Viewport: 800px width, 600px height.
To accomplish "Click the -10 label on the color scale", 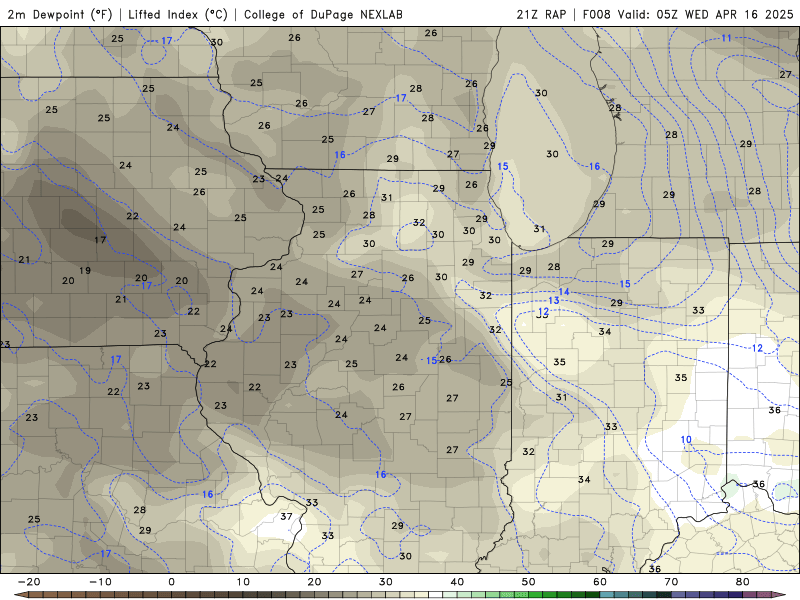I will [x=100, y=582].
